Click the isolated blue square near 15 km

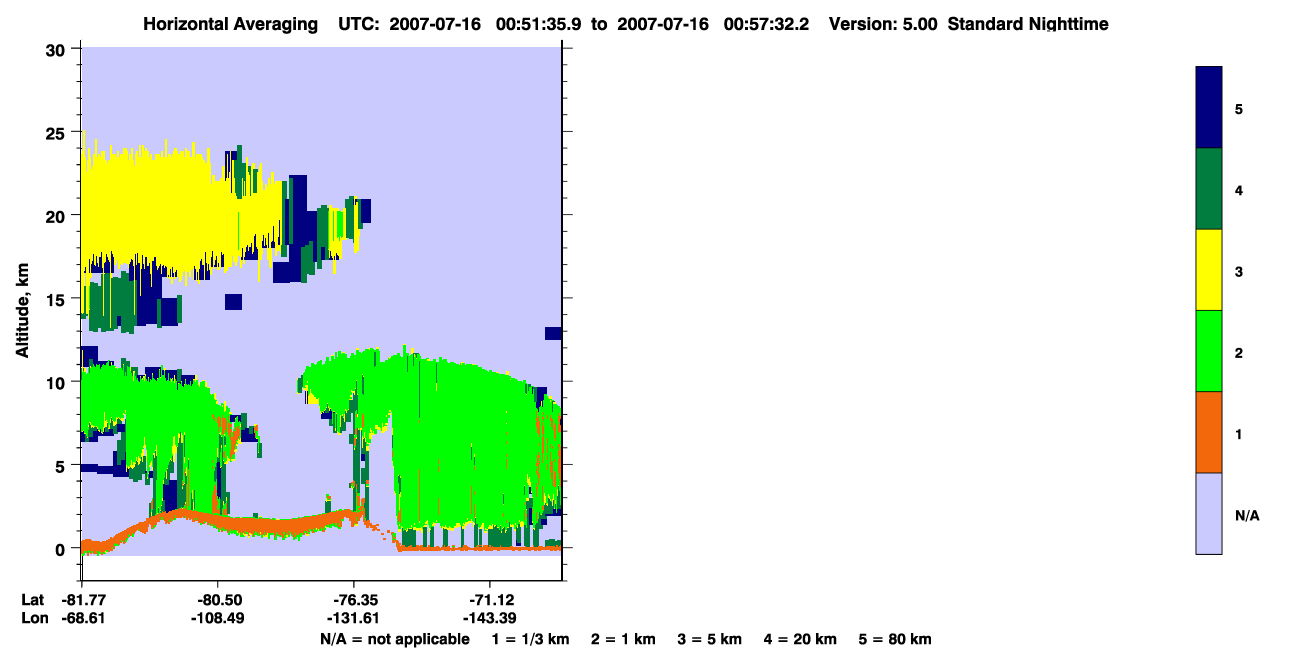[233, 301]
